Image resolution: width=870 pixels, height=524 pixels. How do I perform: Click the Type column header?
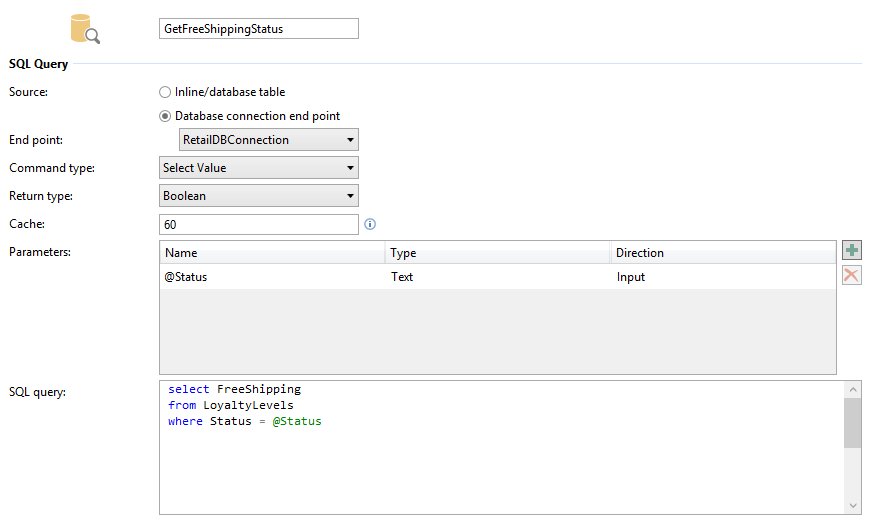497,253
